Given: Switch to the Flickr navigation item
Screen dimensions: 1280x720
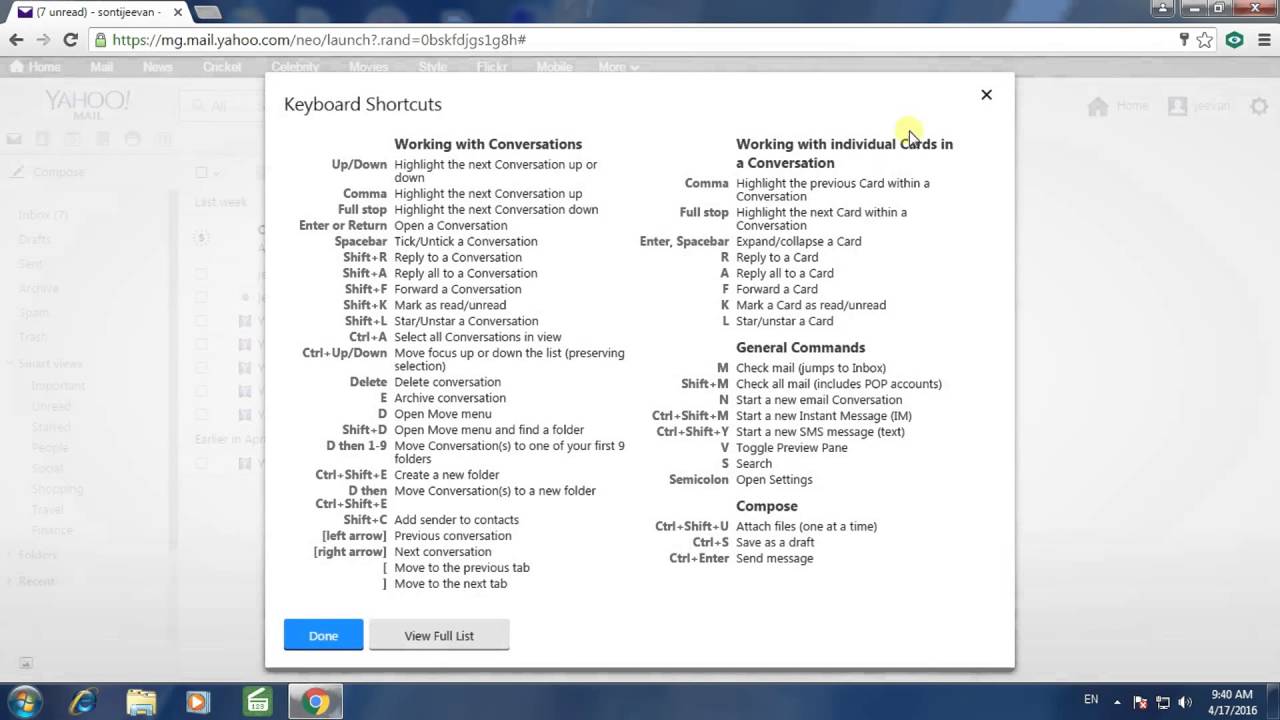Looking at the screenshot, I should coord(491,67).
